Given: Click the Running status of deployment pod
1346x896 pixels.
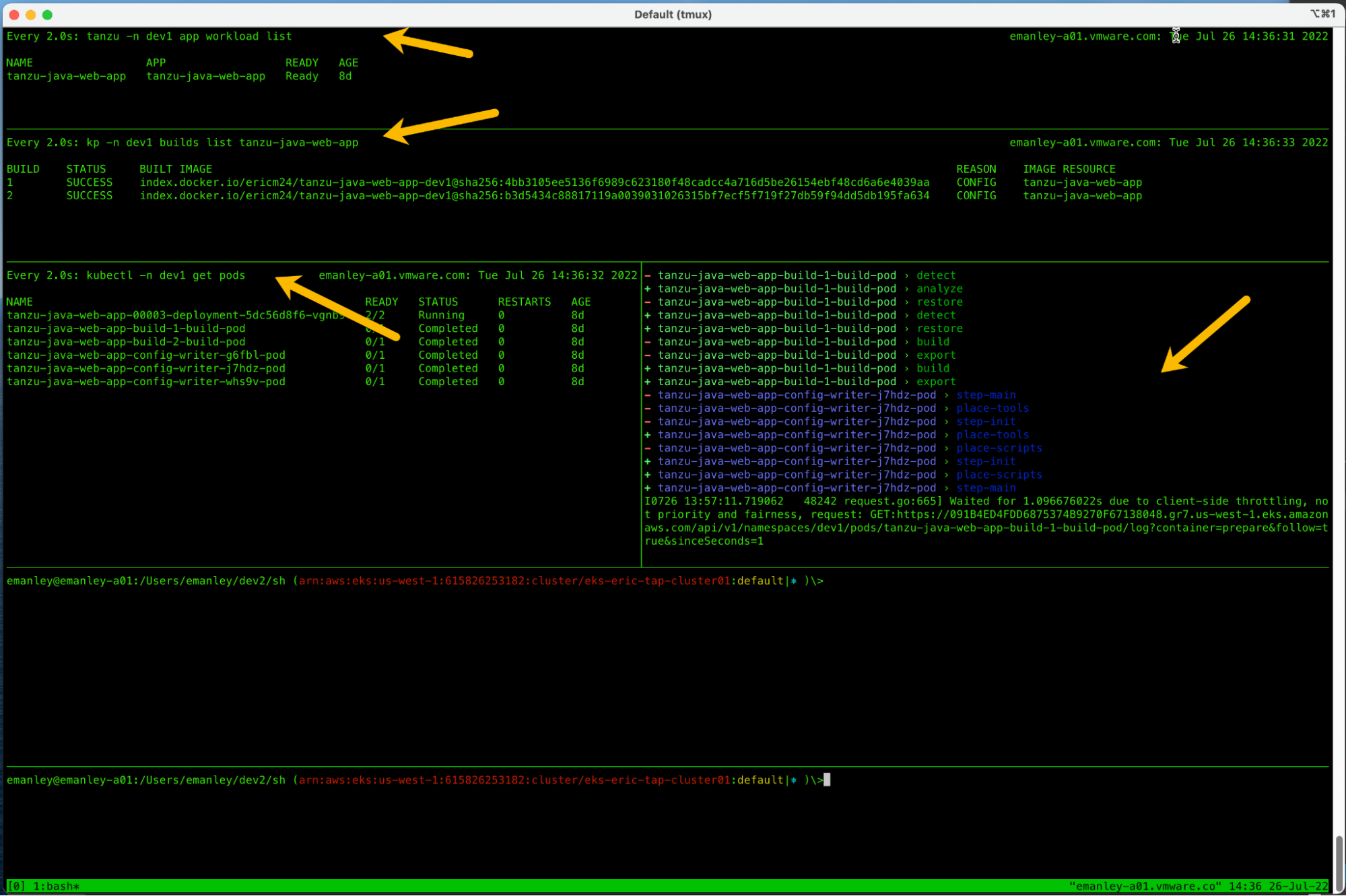Looking at the screenshot, I should (441, 315).
